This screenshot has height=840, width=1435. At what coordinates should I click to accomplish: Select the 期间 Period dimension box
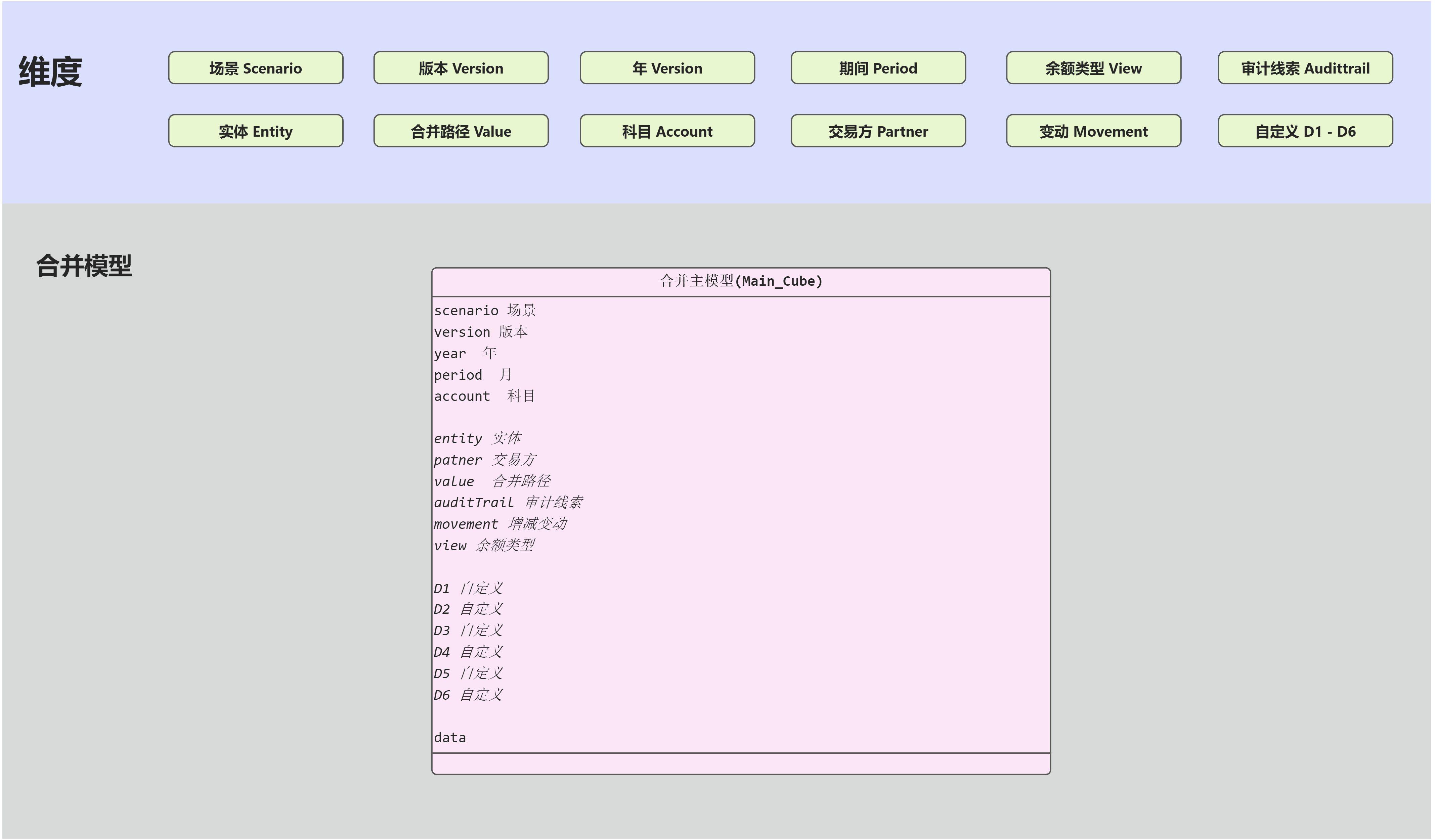click(878, 68)
